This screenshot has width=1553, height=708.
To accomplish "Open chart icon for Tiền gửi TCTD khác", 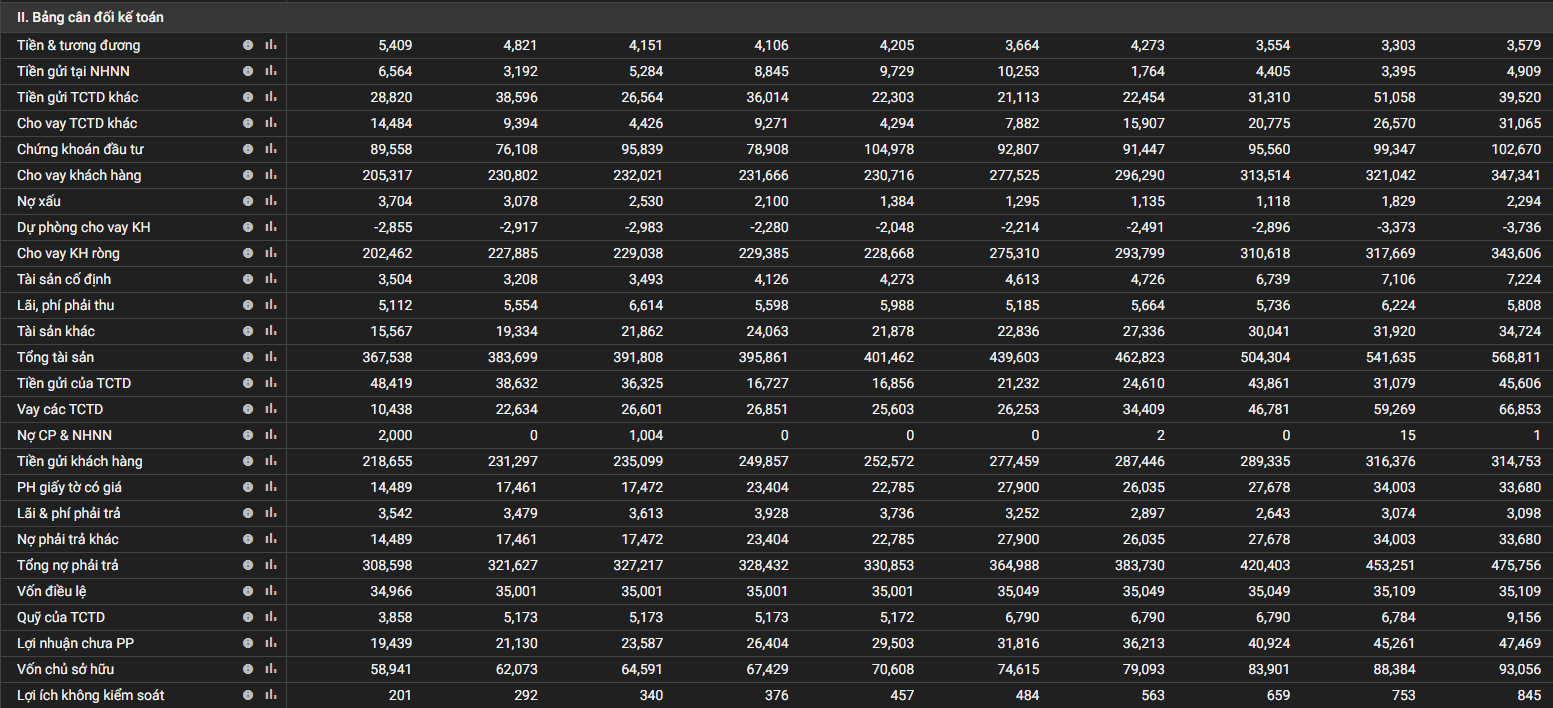I will pos(271,97).
